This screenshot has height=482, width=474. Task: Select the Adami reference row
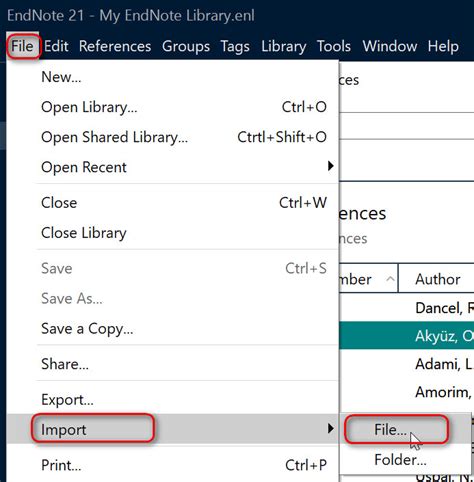[407, 364]
